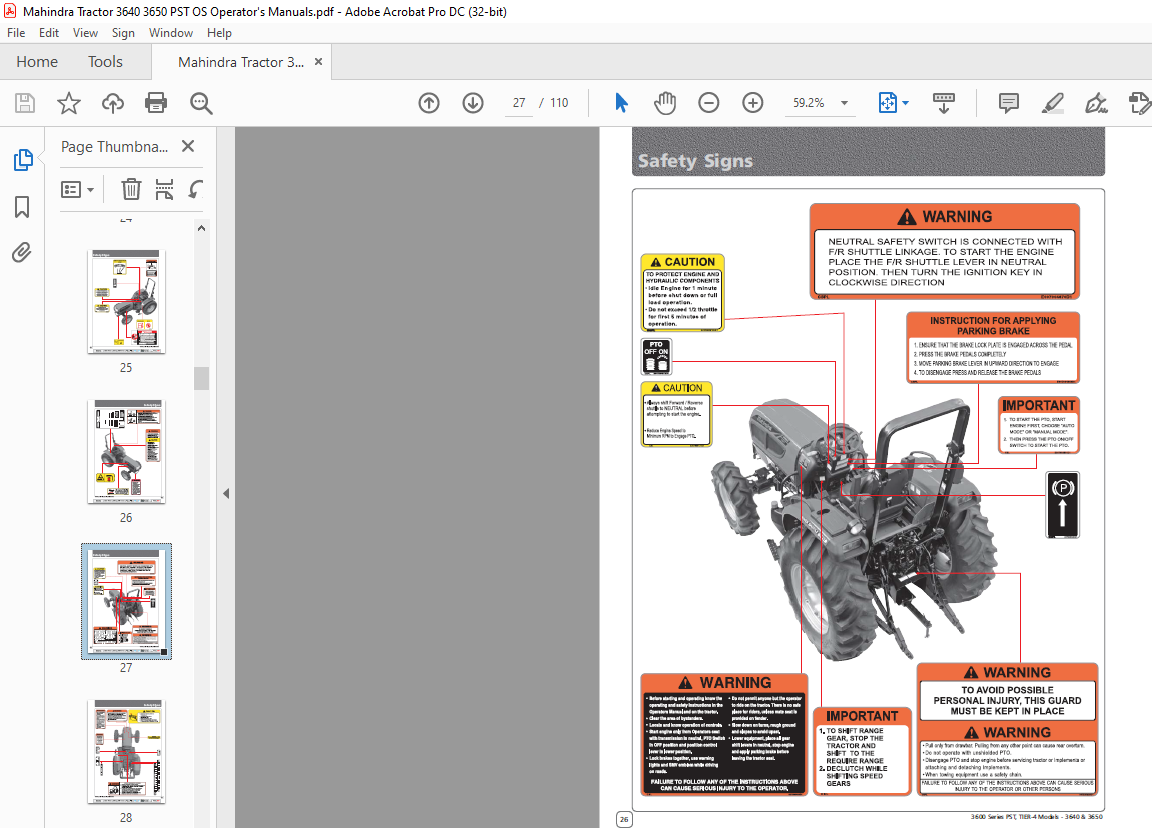Open the Find text magnifier tool
1152x828 pixels.
(x=201, y=103)
